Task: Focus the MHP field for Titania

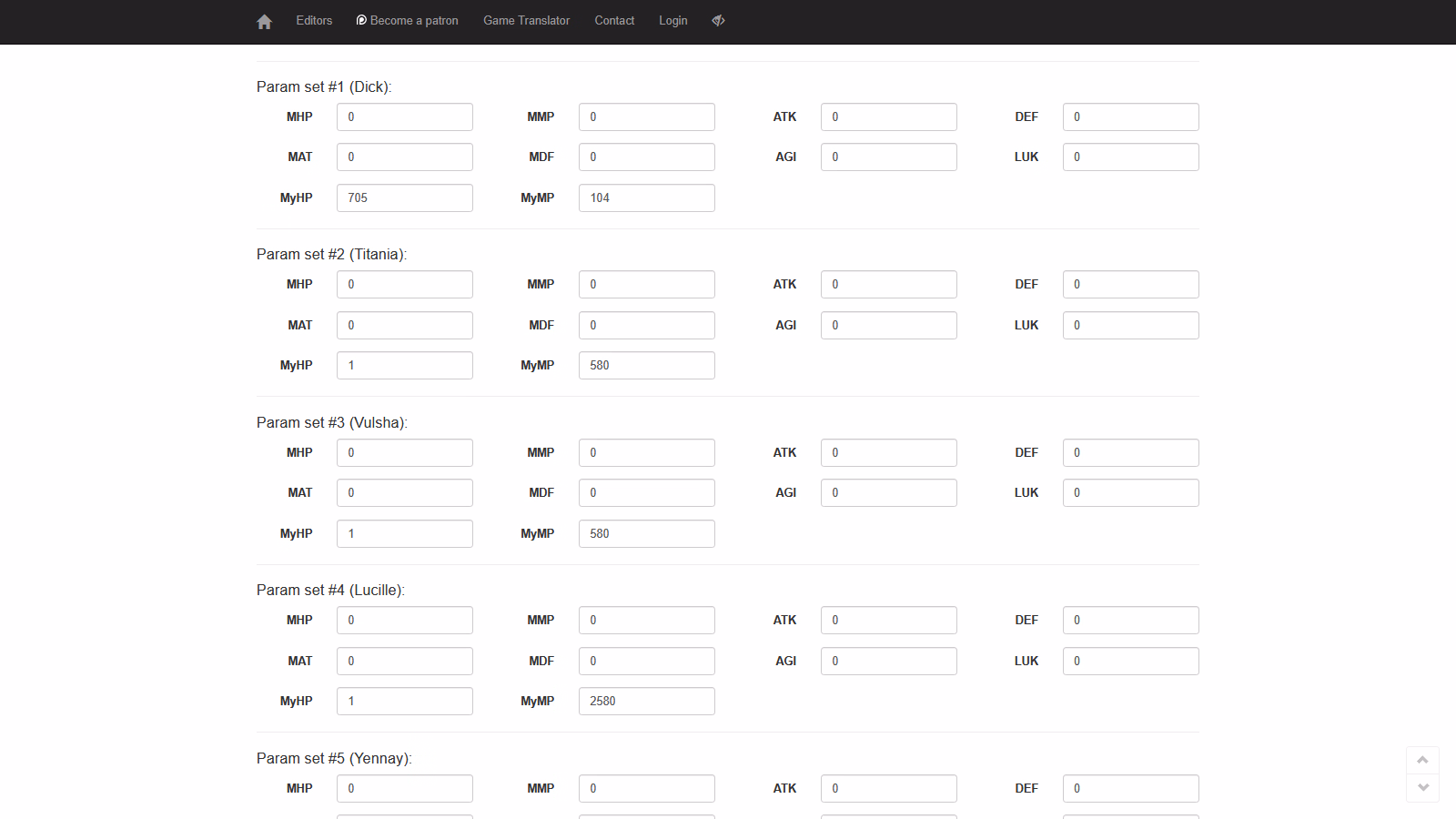Action: click(405, 284)
